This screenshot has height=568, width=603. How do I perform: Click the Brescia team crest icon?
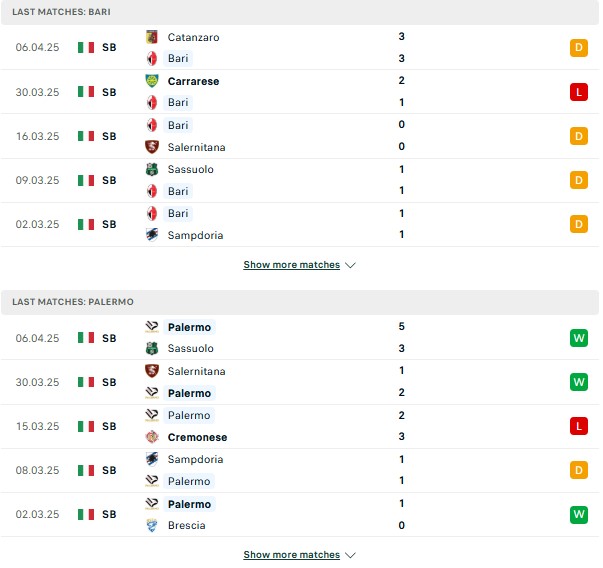tap(152, 525)
